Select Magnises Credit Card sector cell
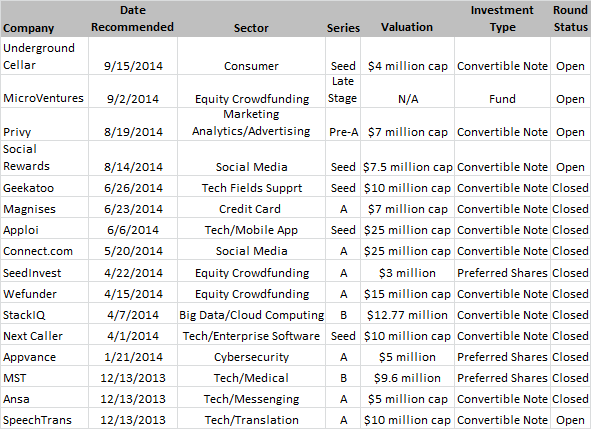Image resolution: width=591 pixels, height=429 pixels. point(251,209)
